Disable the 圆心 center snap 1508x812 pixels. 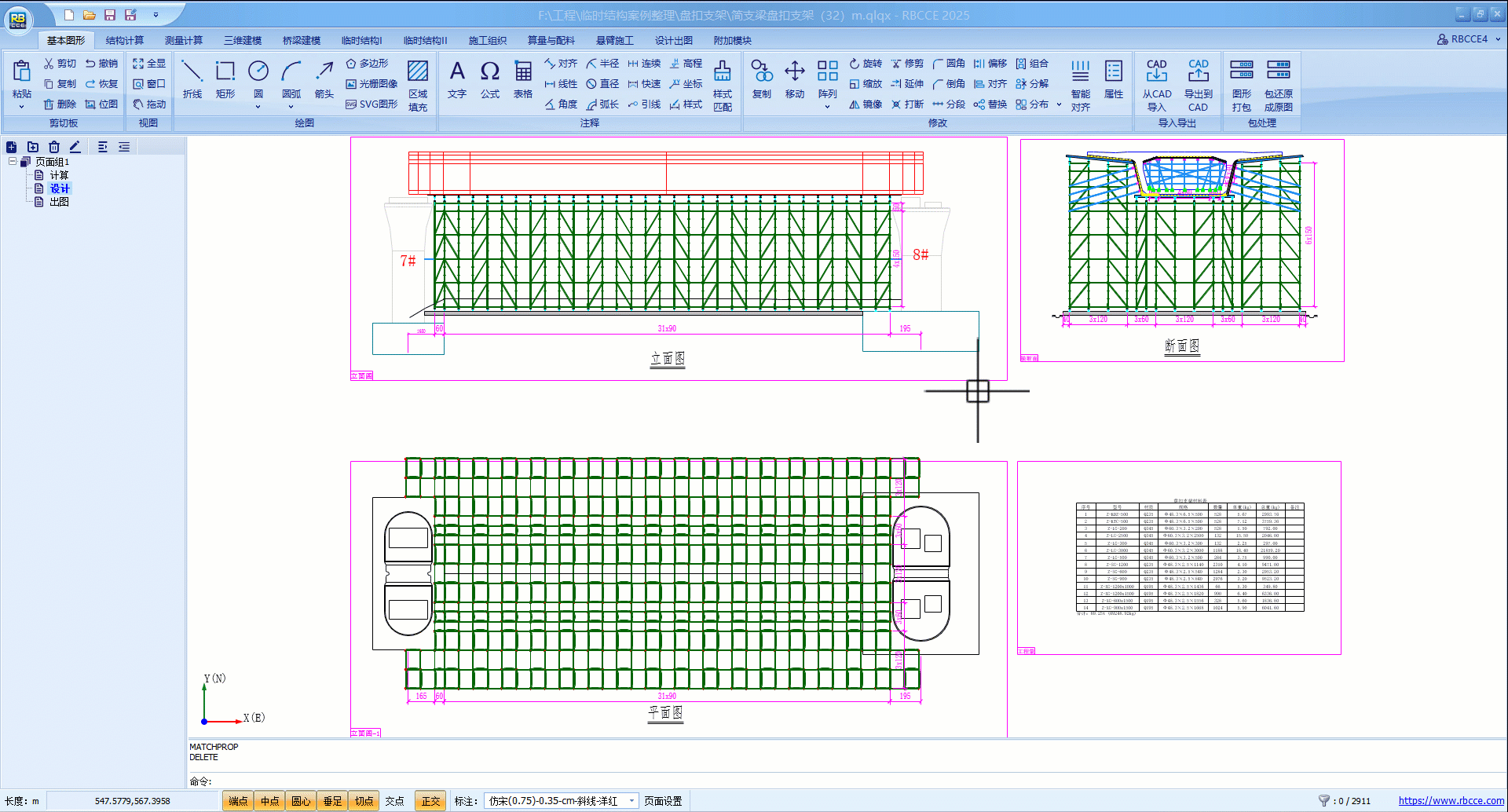point(301,801)
